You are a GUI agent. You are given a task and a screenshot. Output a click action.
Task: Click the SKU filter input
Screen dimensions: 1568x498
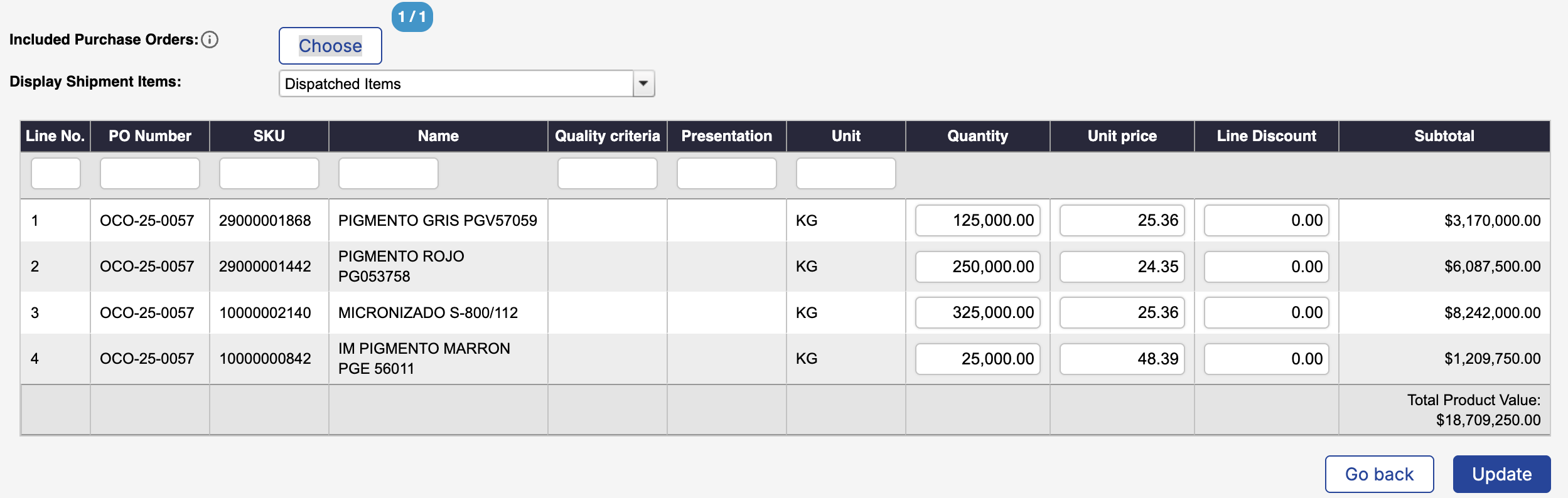click(269, 173)
